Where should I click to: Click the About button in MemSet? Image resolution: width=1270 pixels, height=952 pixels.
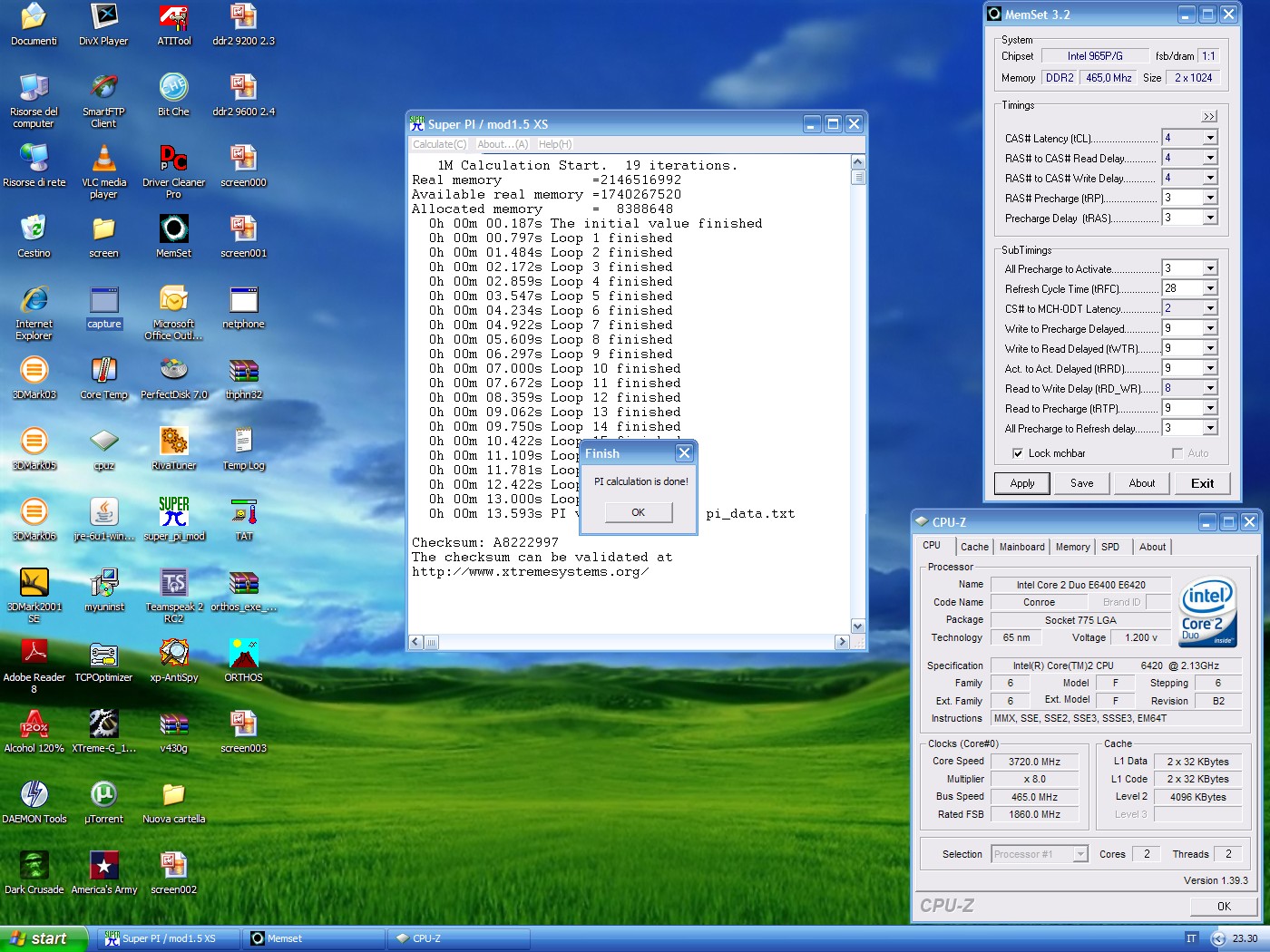(x=1142, y=483)
